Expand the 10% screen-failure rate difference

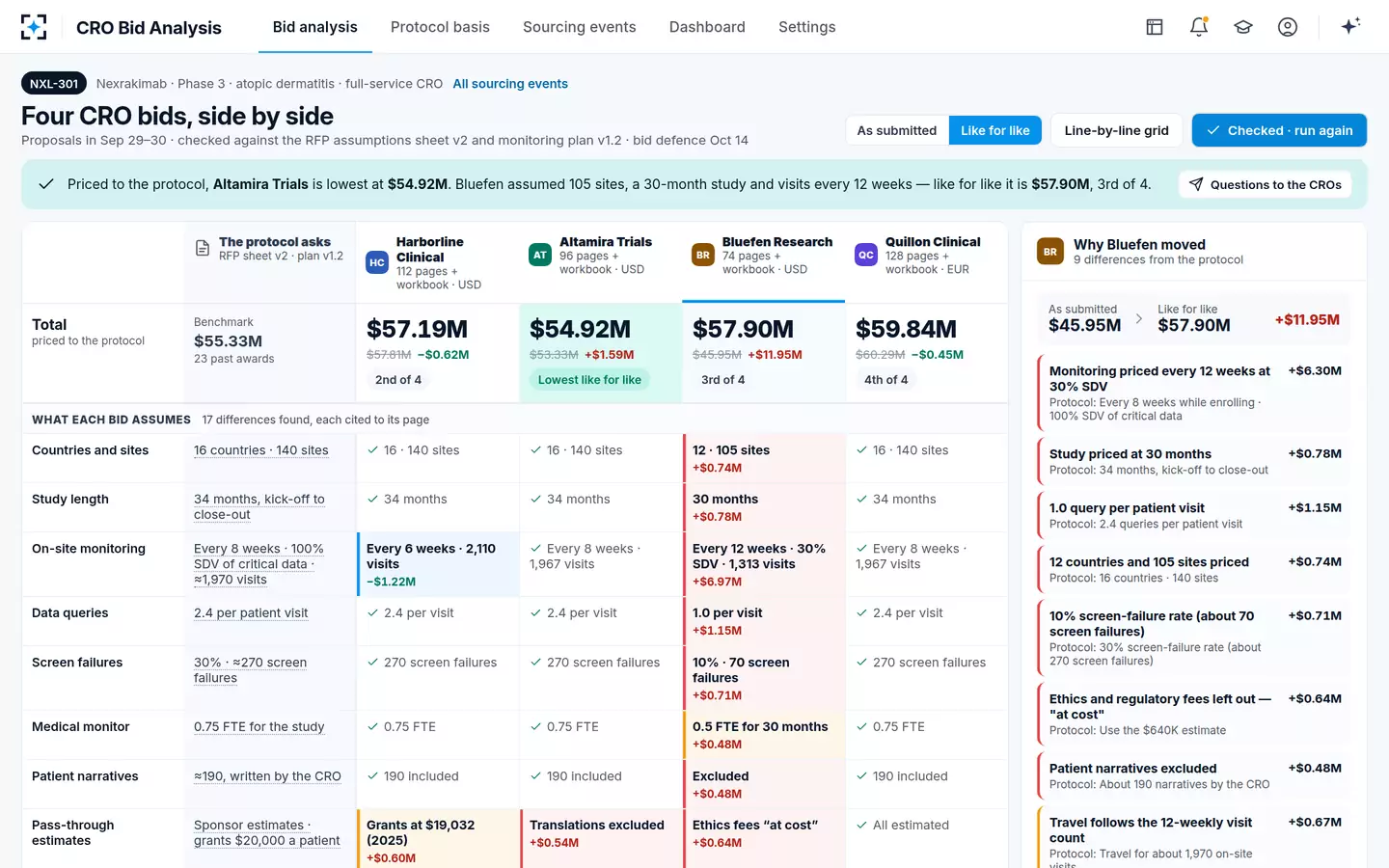pos(1193,637)
